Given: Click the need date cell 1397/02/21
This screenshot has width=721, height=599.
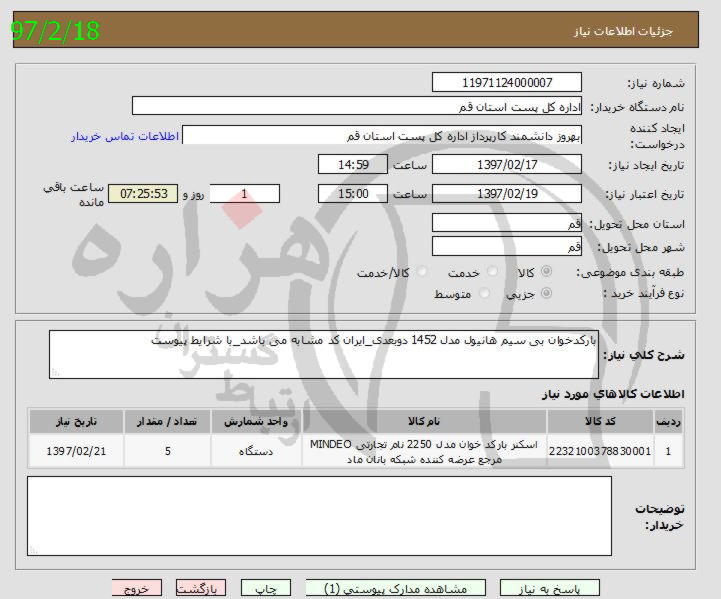Looking at the screenshot, I should [76, 451].
